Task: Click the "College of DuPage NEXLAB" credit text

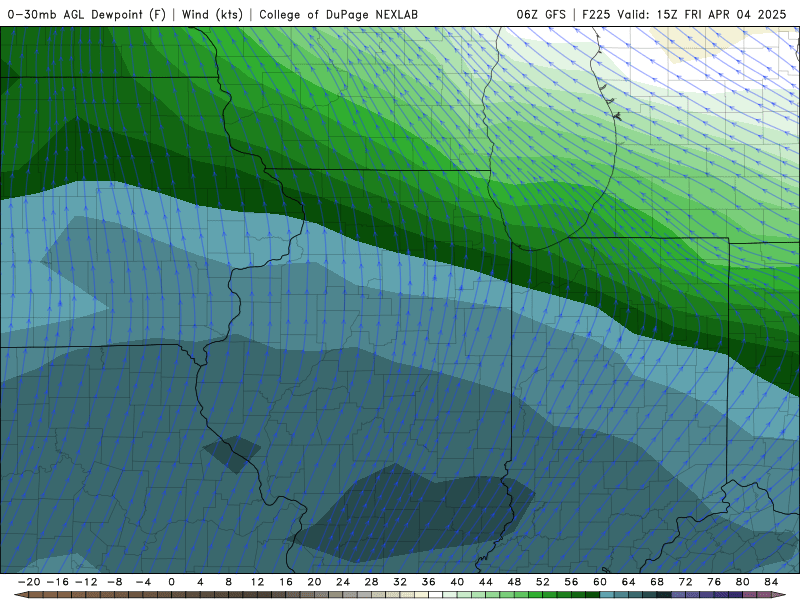Action: (338, 14)
